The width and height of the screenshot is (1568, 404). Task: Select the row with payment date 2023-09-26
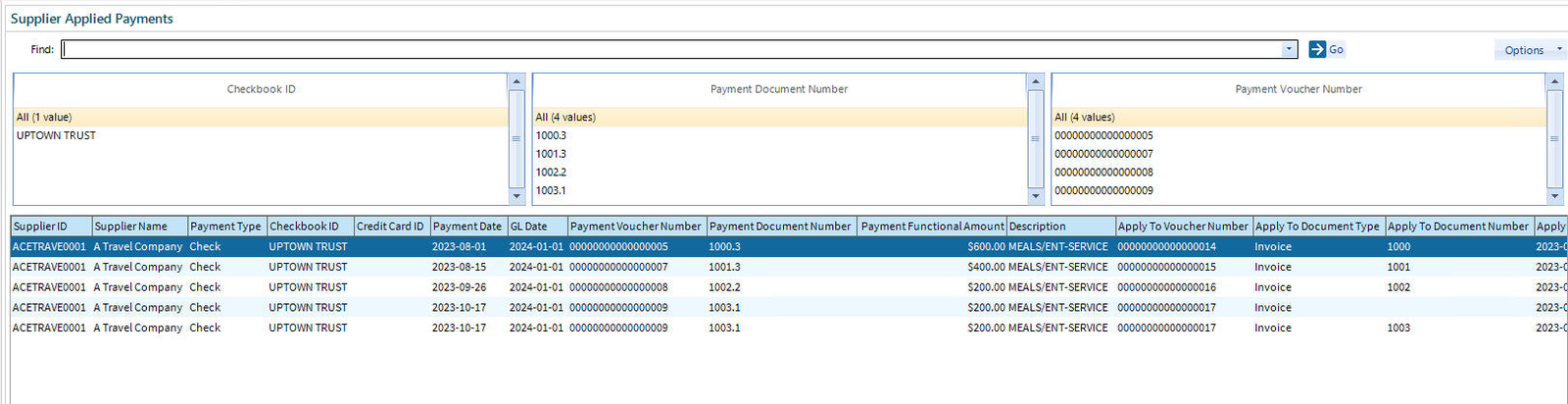coord(789,287)
